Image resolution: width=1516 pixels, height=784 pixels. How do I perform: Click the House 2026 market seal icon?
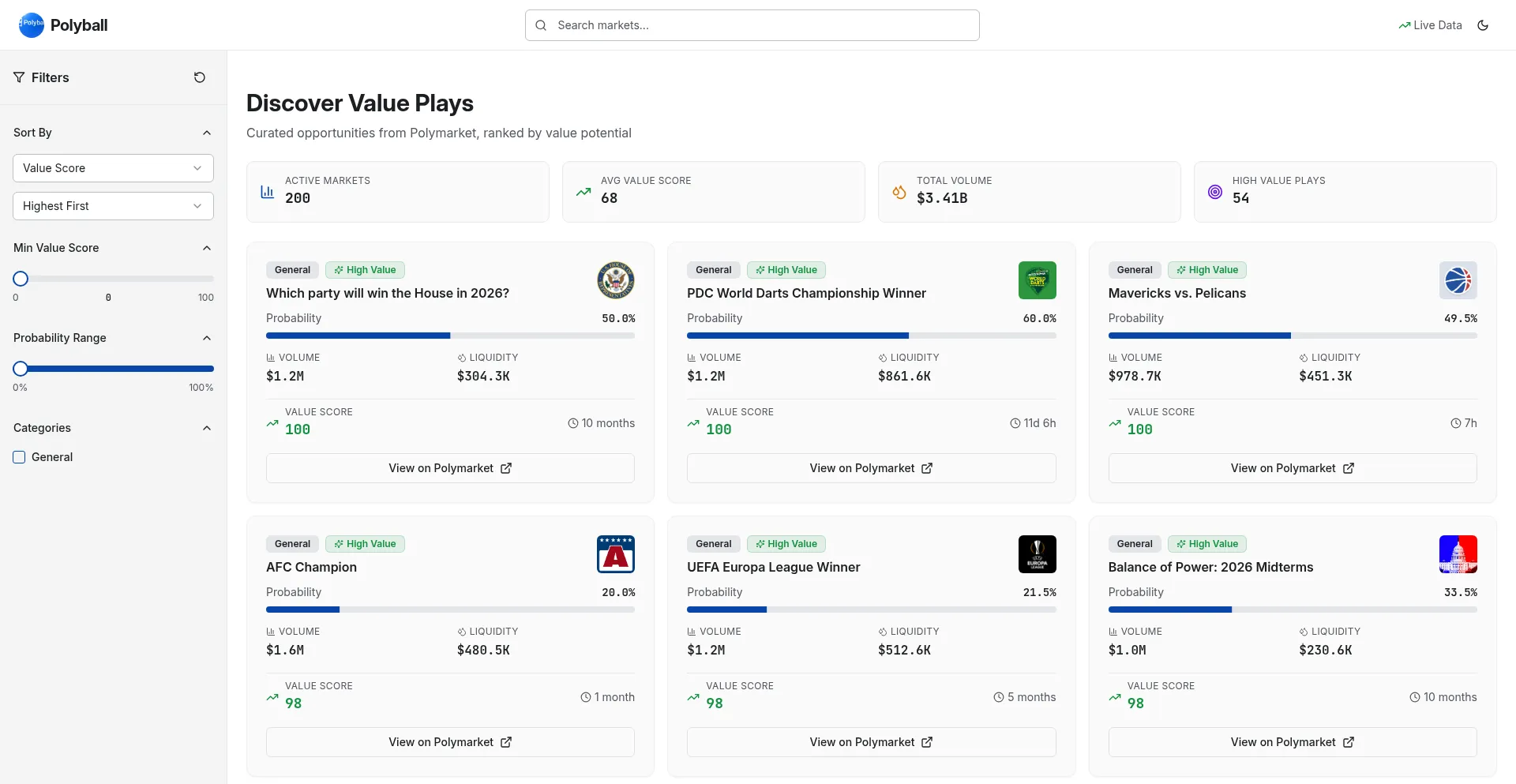[x=616, y=280]
